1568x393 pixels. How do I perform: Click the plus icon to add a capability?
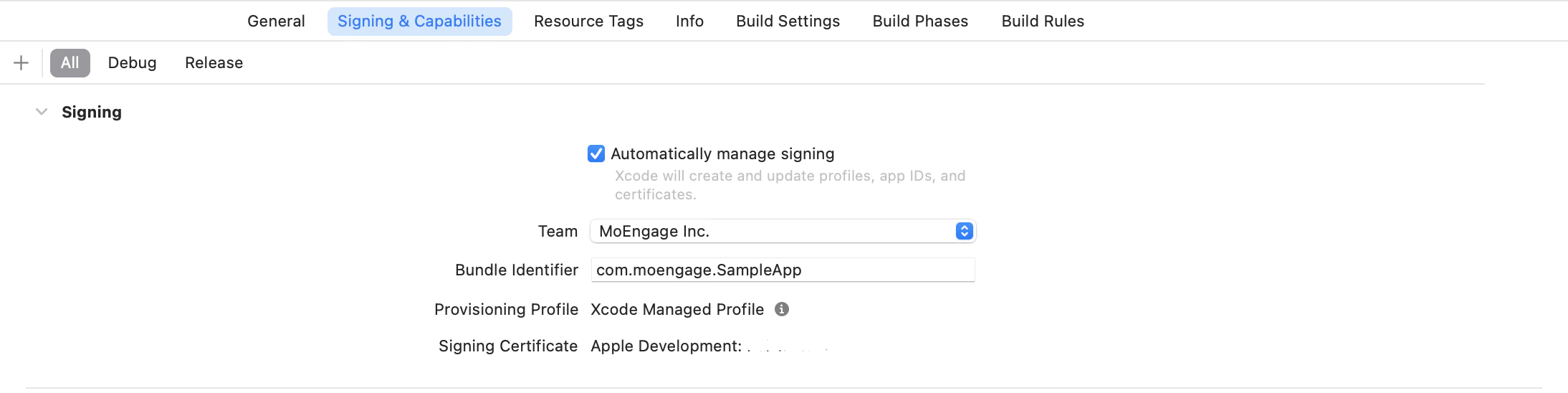(x=21, y=63)
